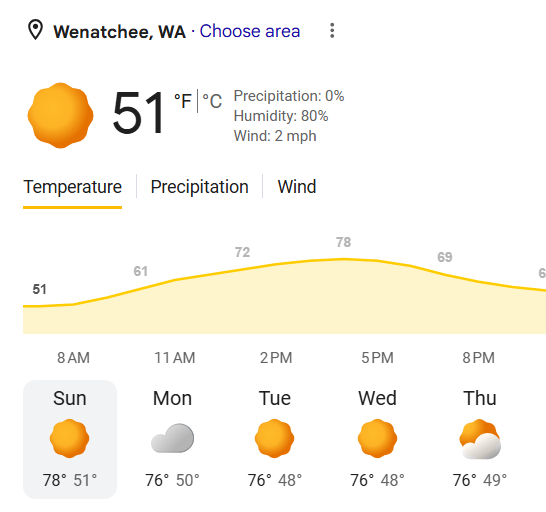Click the location pin icon
The width and height of the screenshot is (546, 512).
(35, 30)
